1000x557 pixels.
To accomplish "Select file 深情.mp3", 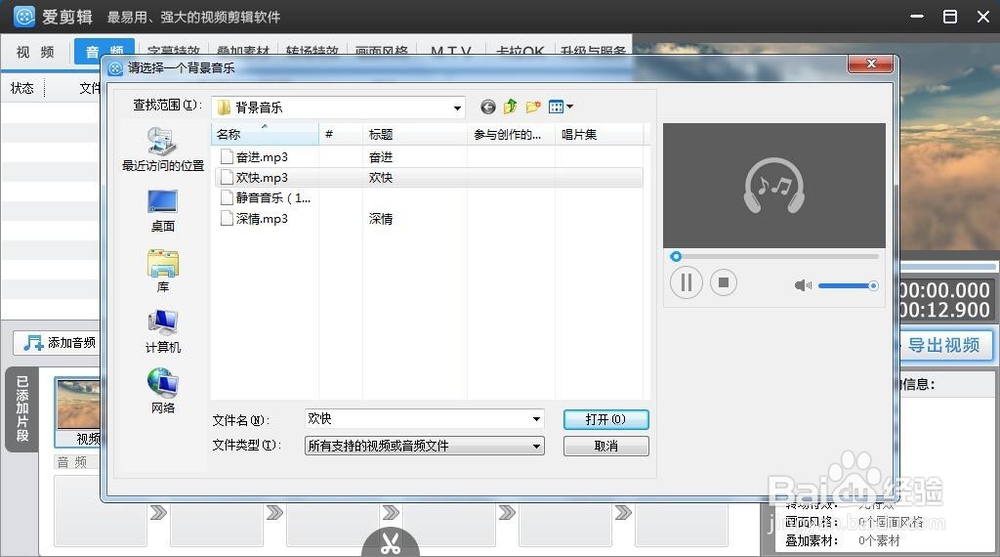I will tap(261, 219).
